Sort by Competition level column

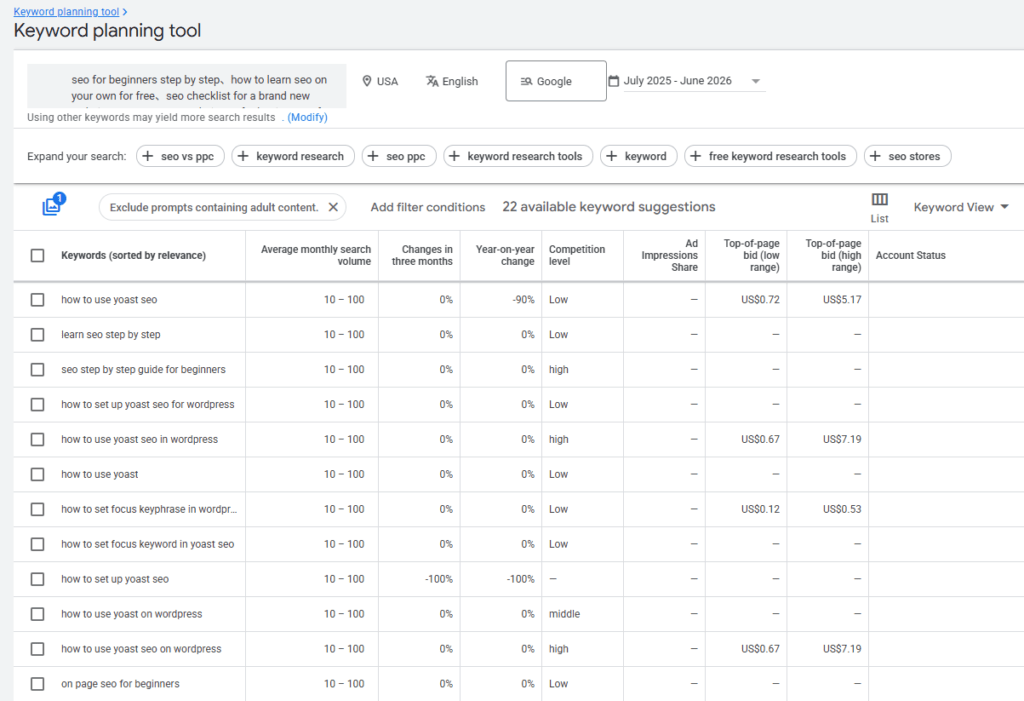(x=577, y=255)
